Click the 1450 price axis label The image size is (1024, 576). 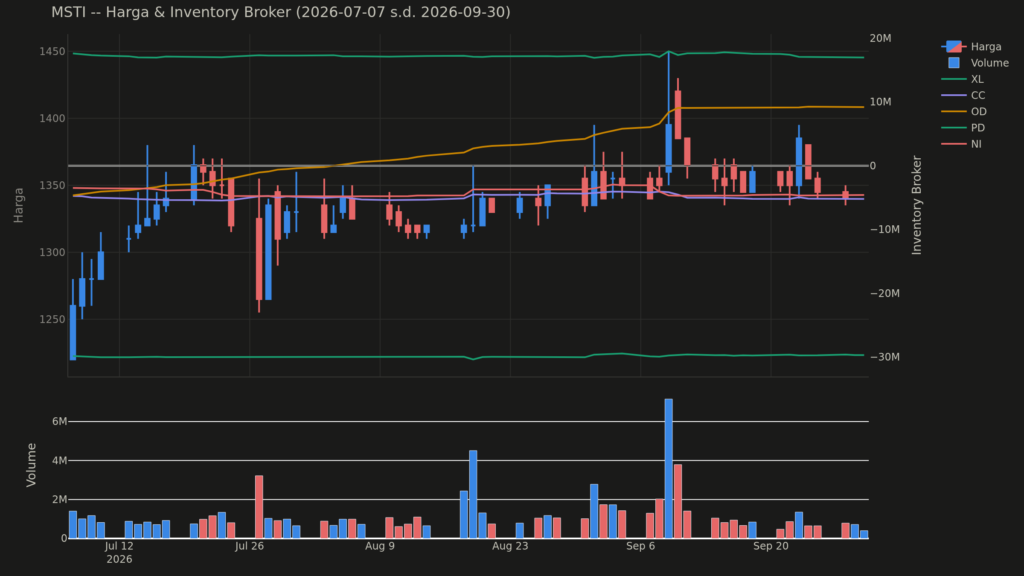[x=52, y=52]
